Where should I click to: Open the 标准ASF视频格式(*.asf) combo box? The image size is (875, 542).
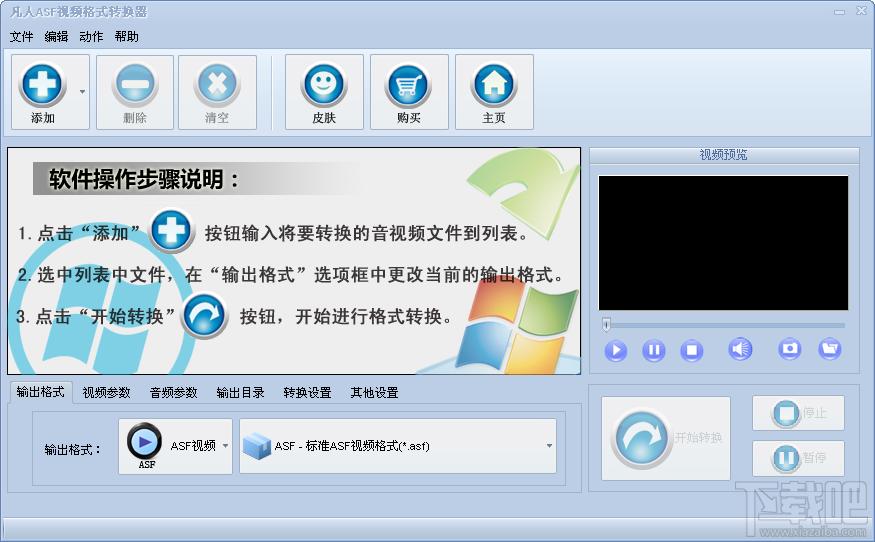(398, 446)
